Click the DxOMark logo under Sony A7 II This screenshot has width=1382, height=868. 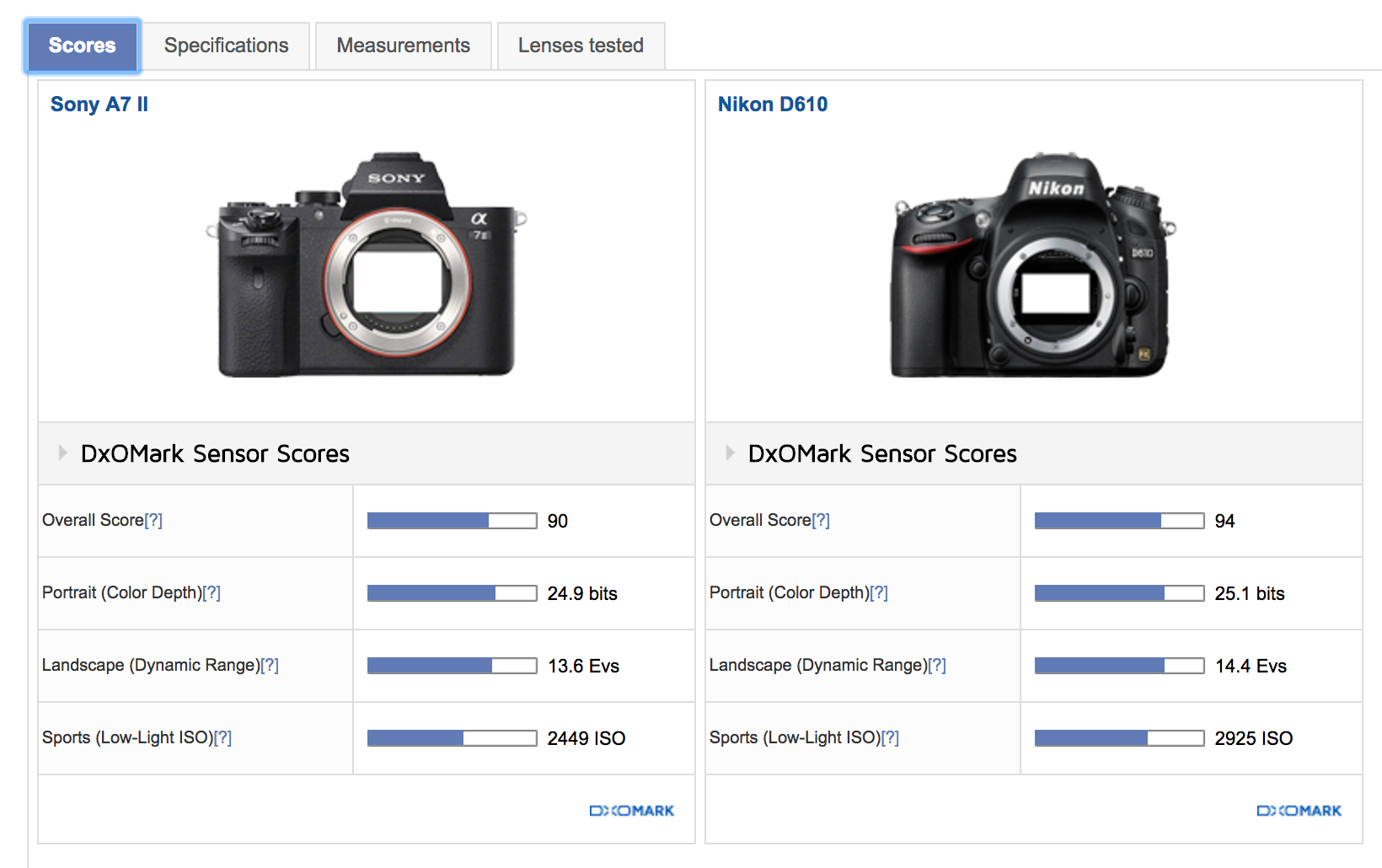click(x=631, y=811)
